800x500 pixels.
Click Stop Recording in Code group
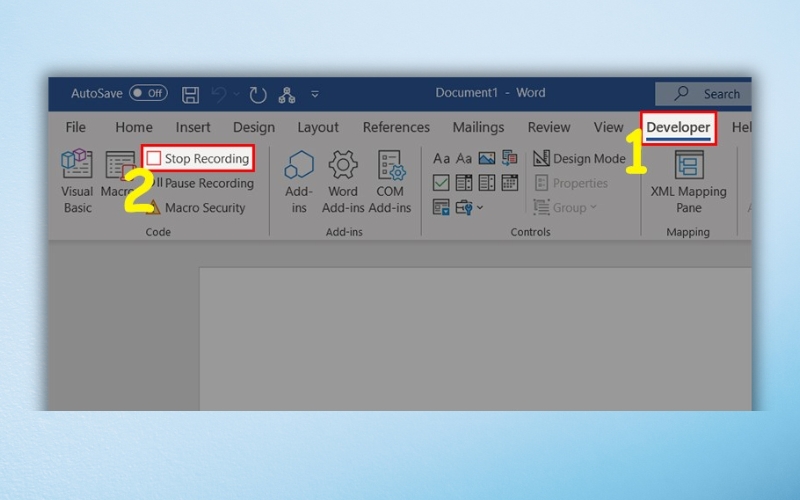pos(198,158)
